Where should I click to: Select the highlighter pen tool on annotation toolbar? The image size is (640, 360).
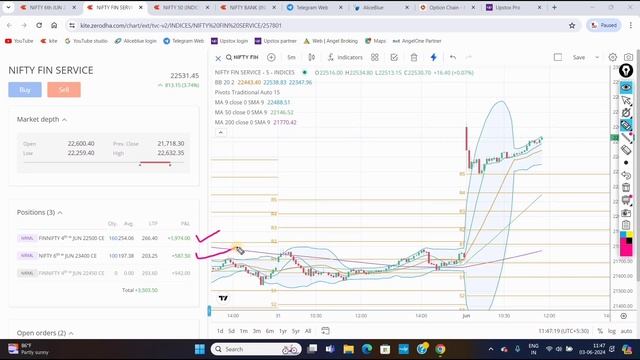pos(626,125)
